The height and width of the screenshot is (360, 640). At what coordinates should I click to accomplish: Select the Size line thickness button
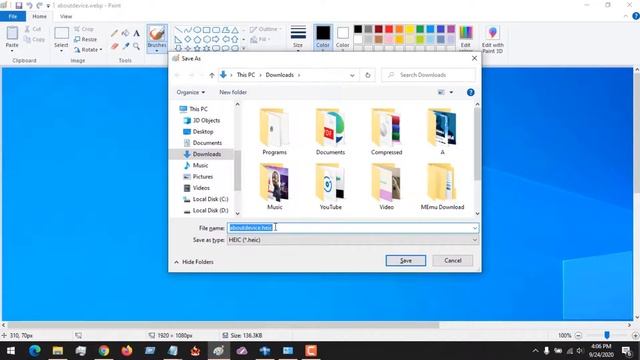pyautogui.click(x=298, y=37)
